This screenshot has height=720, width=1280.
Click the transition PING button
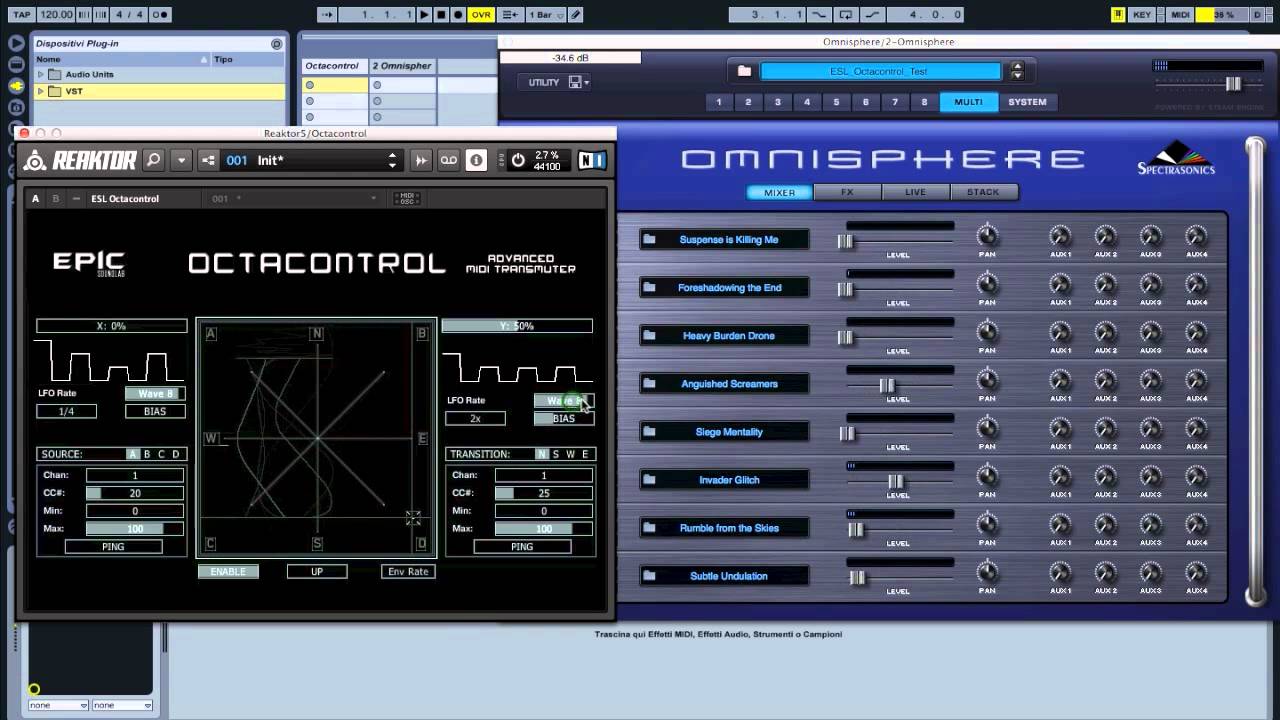[x=522, y=547]
